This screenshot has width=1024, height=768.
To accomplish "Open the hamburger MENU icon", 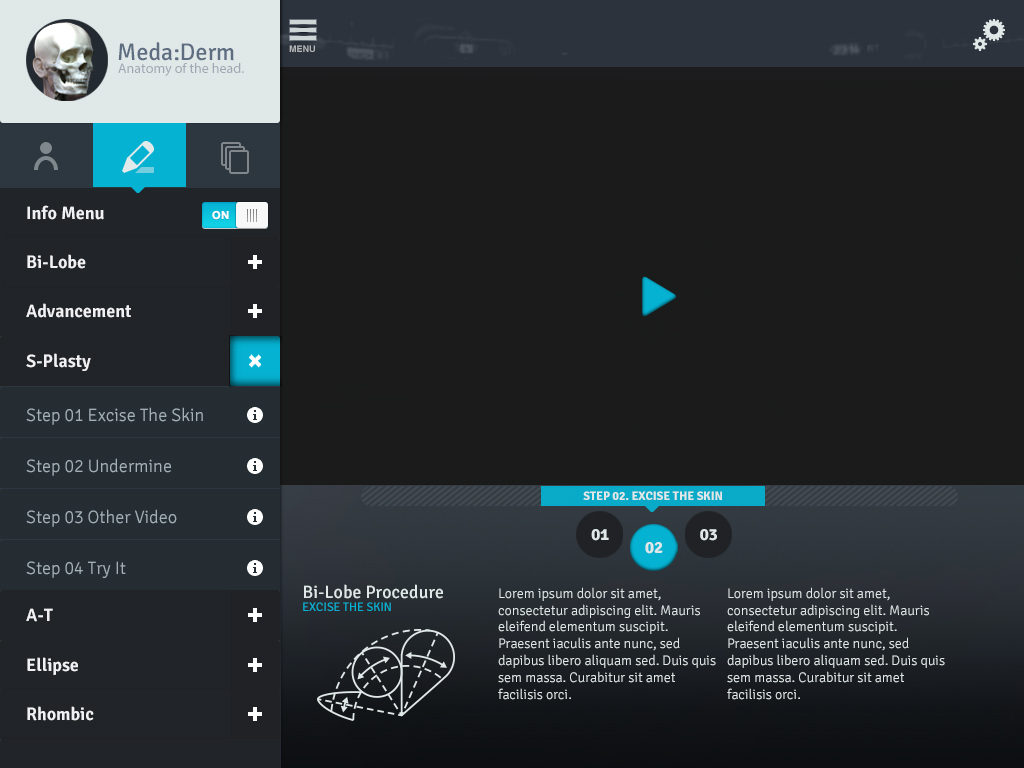I will coord(302,30).
